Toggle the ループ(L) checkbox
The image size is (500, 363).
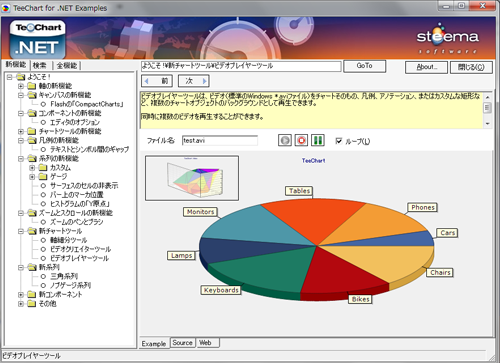click(x=339, y=141)
